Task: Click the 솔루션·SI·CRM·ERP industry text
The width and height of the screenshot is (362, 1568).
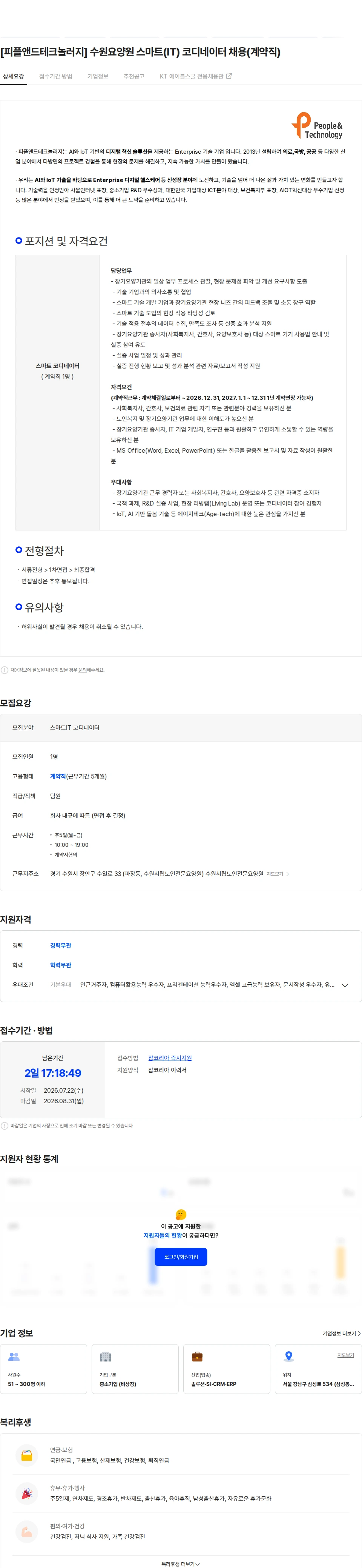Action: click(x=213, y=1384)
